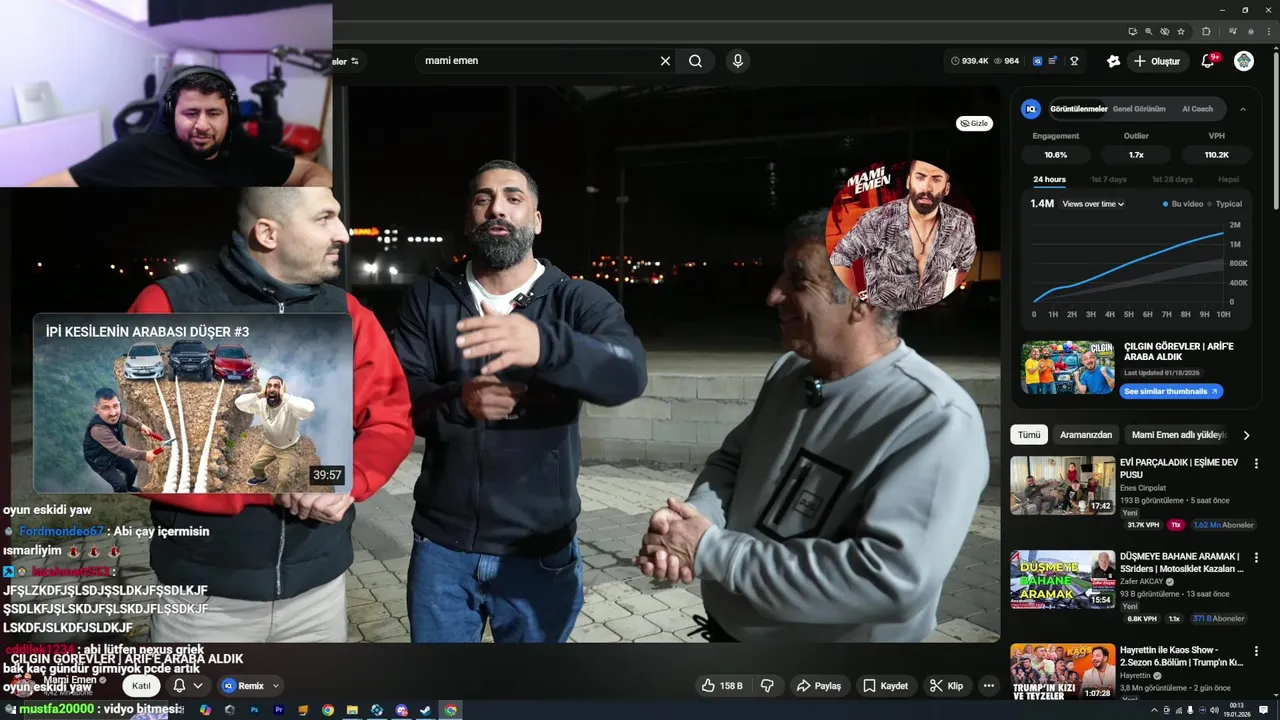
Task: Select the Görüntülenmeler tab in vidIQ panel
Action: (x=1079, y=109)
